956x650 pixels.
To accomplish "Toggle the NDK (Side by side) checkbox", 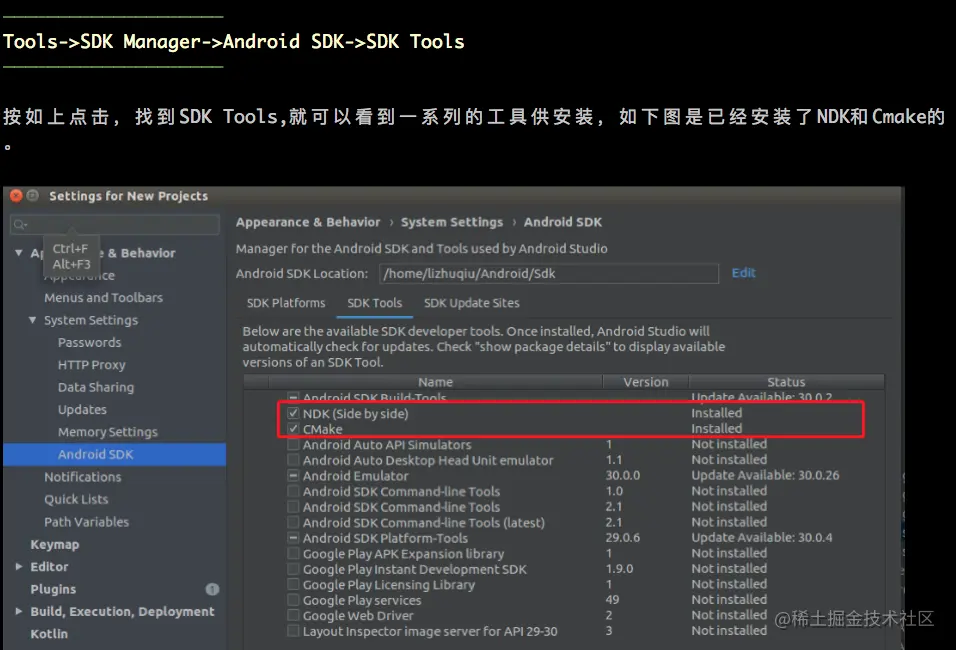I will [x=293, y=413].
